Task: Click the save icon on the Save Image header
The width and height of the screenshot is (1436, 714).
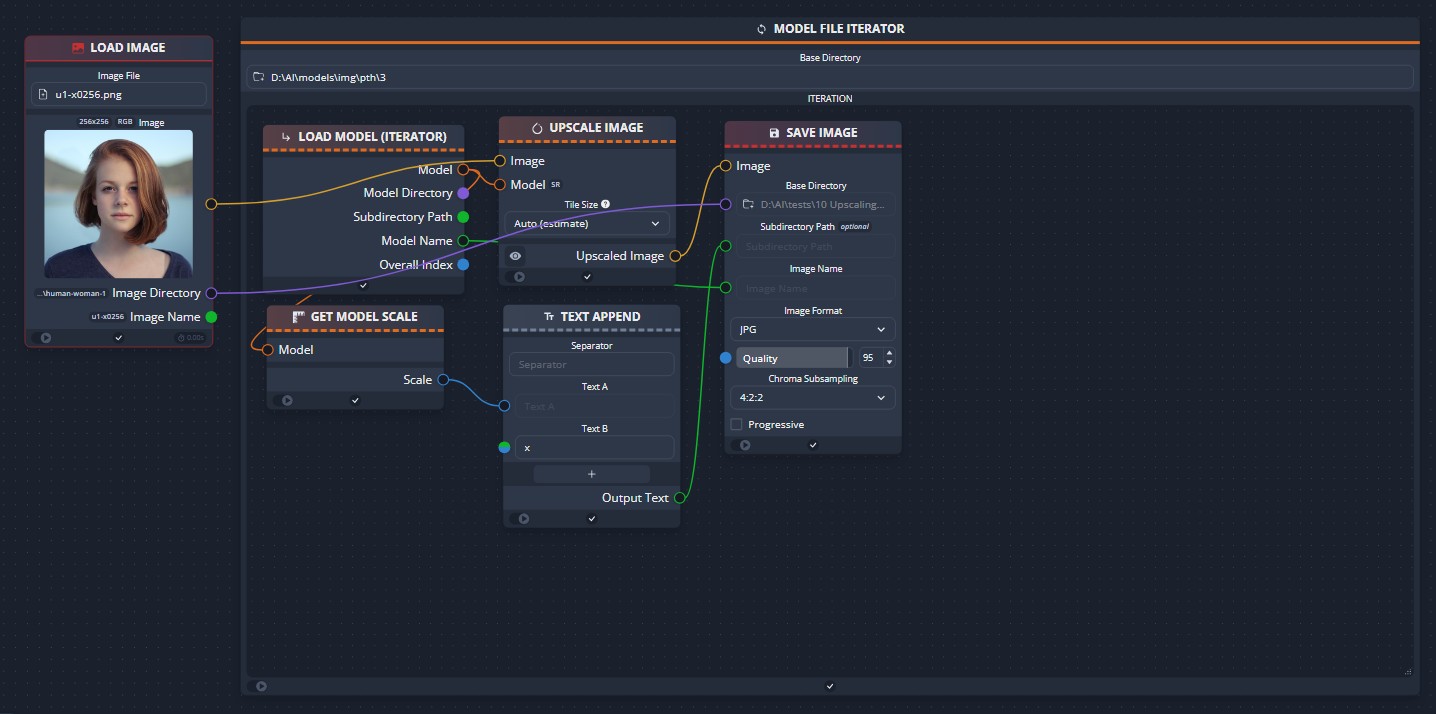Action: pyautogui.click(x=774, y=132)
